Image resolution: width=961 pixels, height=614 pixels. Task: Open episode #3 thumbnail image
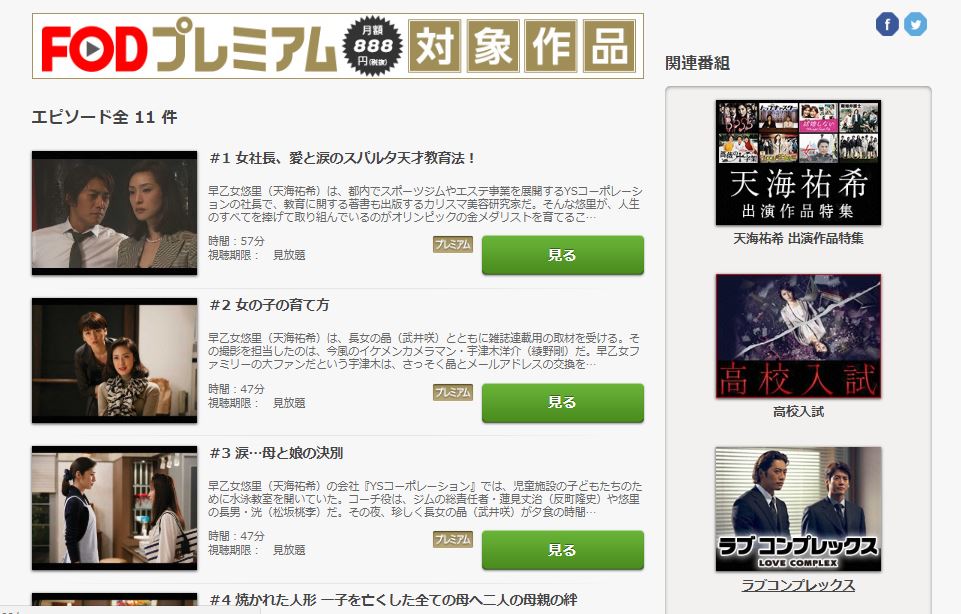pos(115,508)
